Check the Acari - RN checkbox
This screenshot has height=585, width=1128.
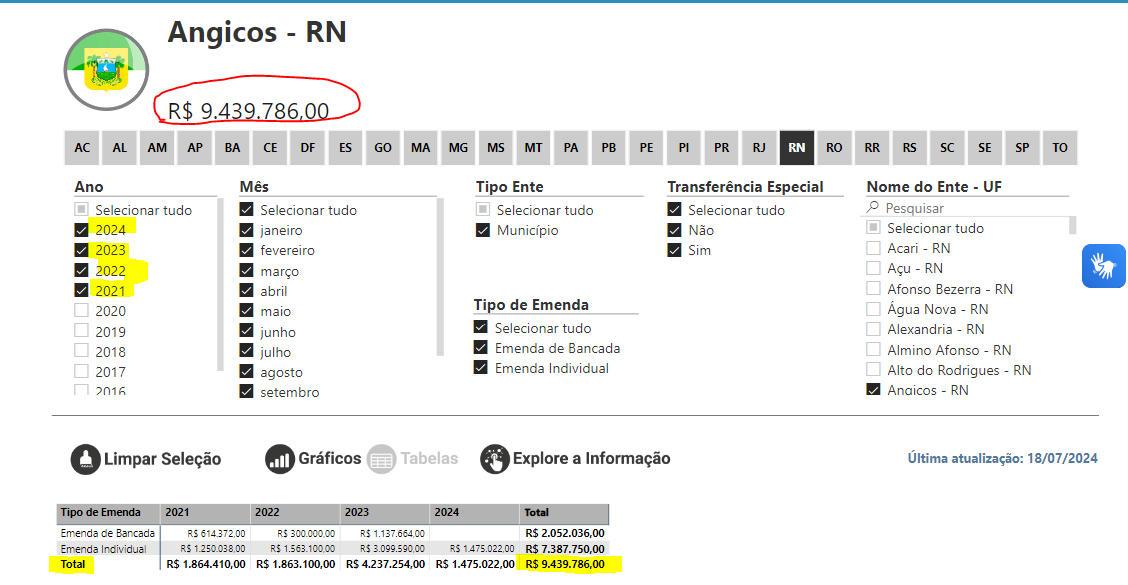(873, 248)
